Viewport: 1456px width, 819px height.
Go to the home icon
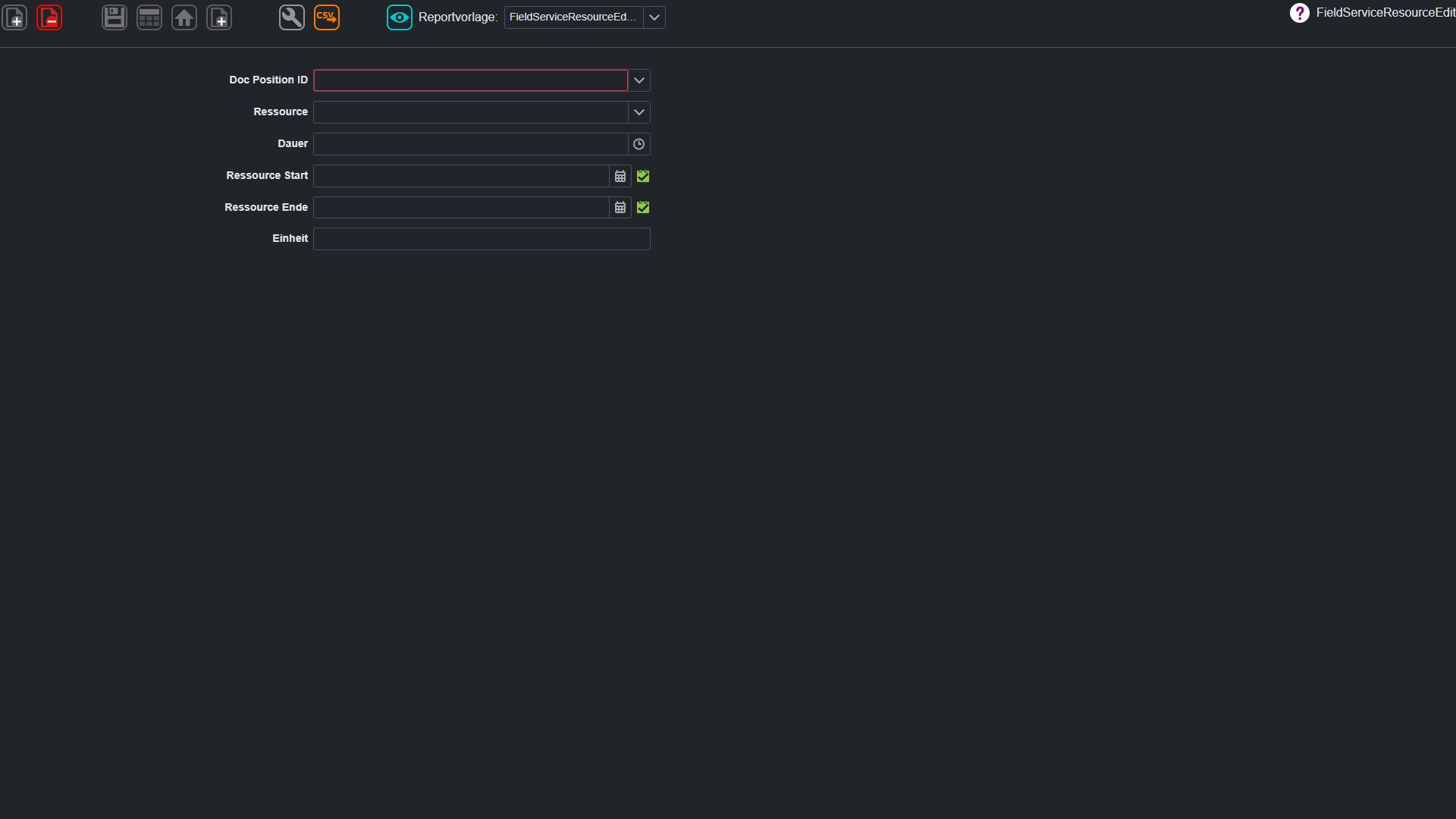click(x=184, y=17)
